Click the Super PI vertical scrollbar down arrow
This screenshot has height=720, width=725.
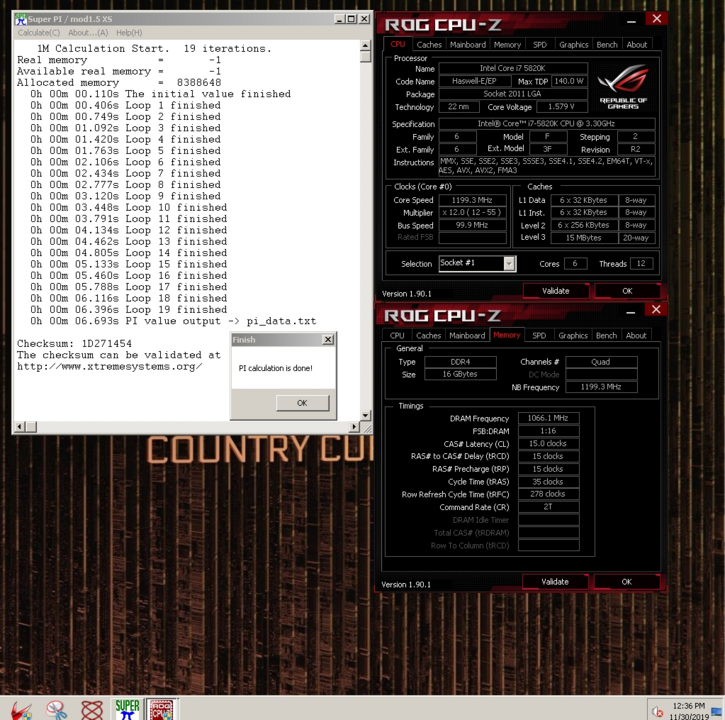(x=365, y=415)
